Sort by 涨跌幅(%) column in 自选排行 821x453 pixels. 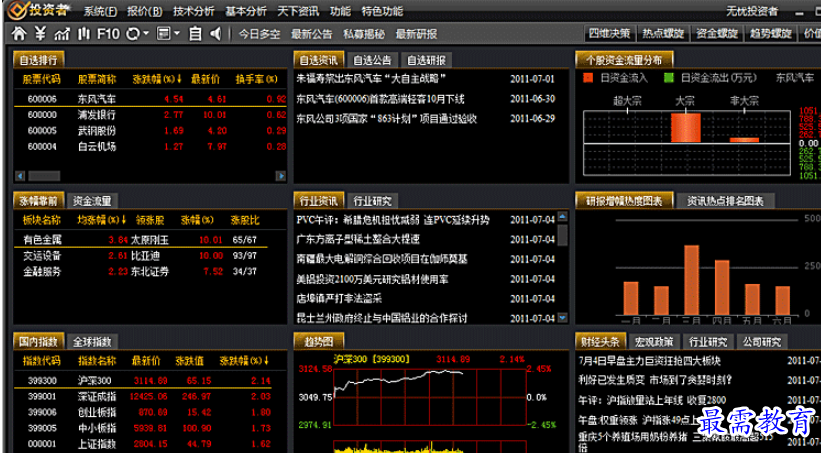pyautogui.click(x=157, y=80)
